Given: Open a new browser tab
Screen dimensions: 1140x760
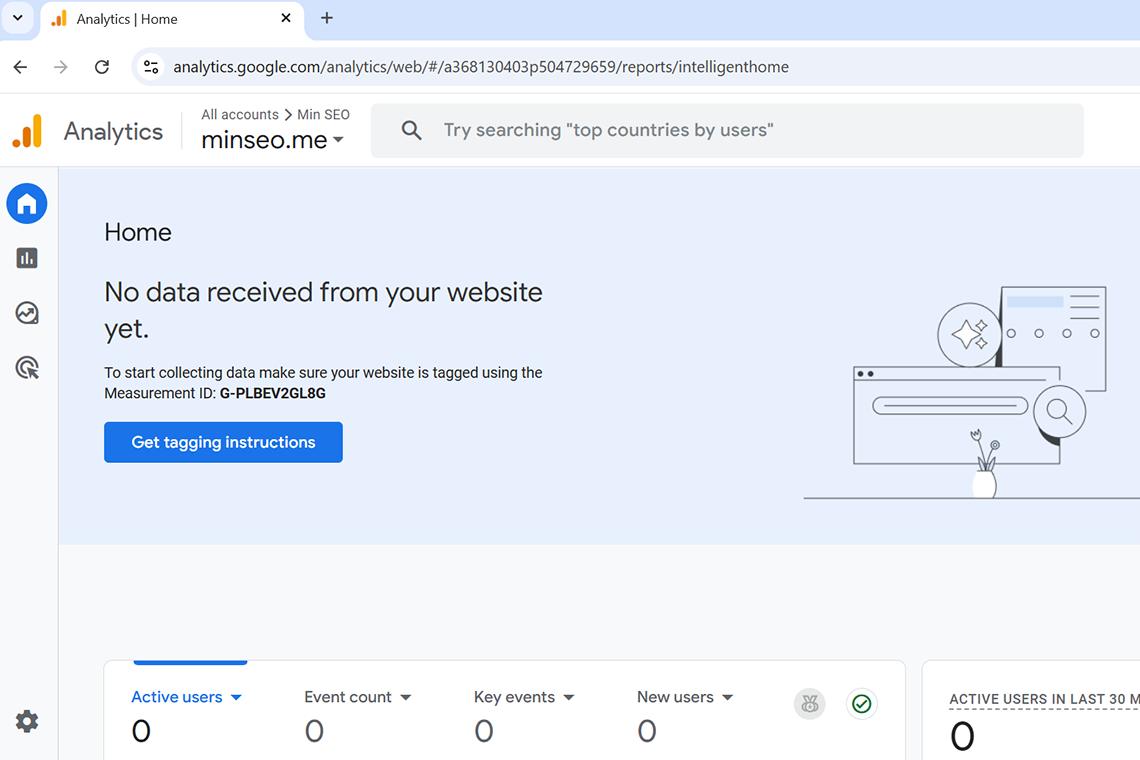Looking at the screenshot, I should point(327,18).
